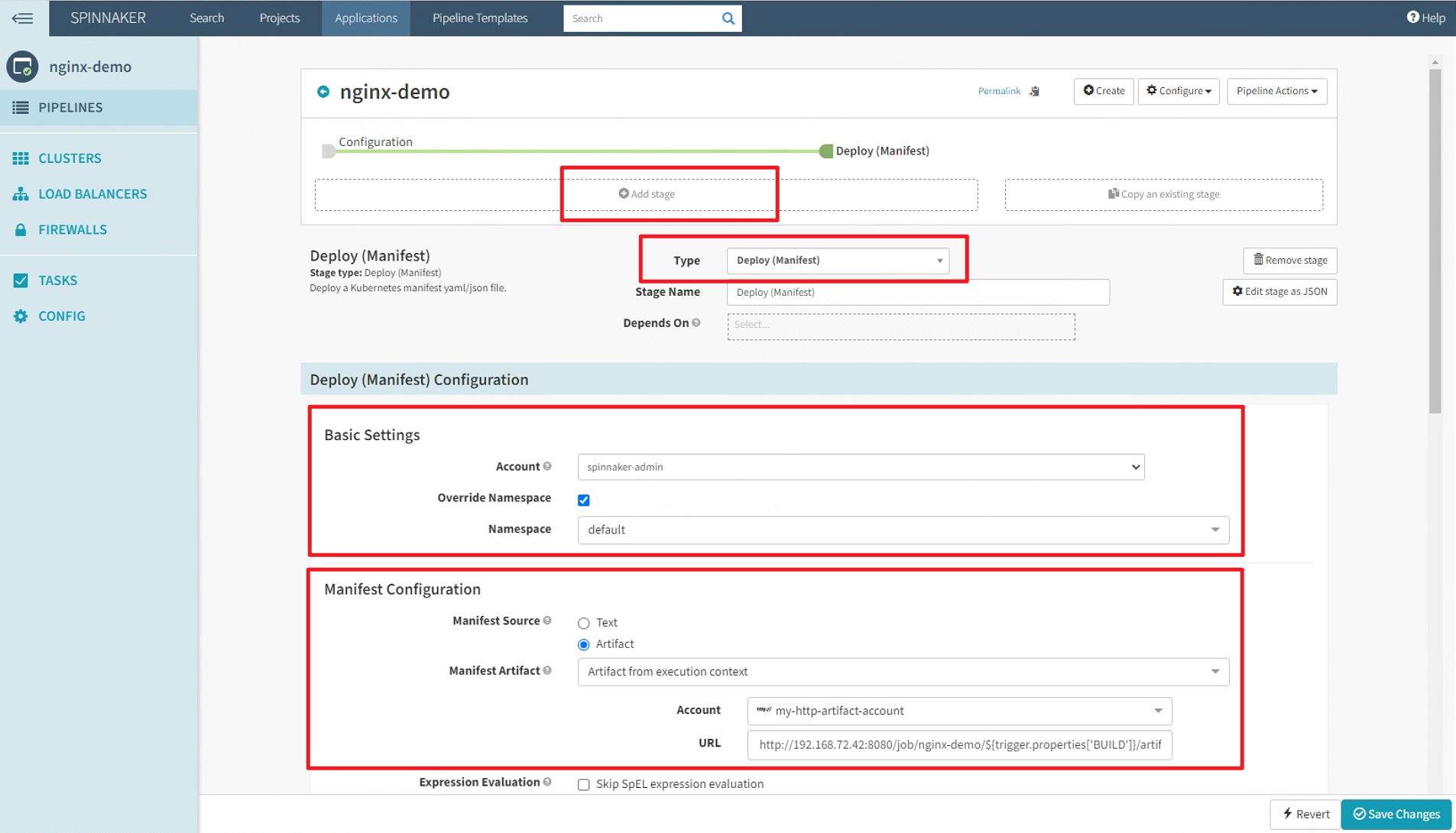The width and height of the screenshot is (1456, 833).
Task: Click the Depends On help icon
Action: 696,323
